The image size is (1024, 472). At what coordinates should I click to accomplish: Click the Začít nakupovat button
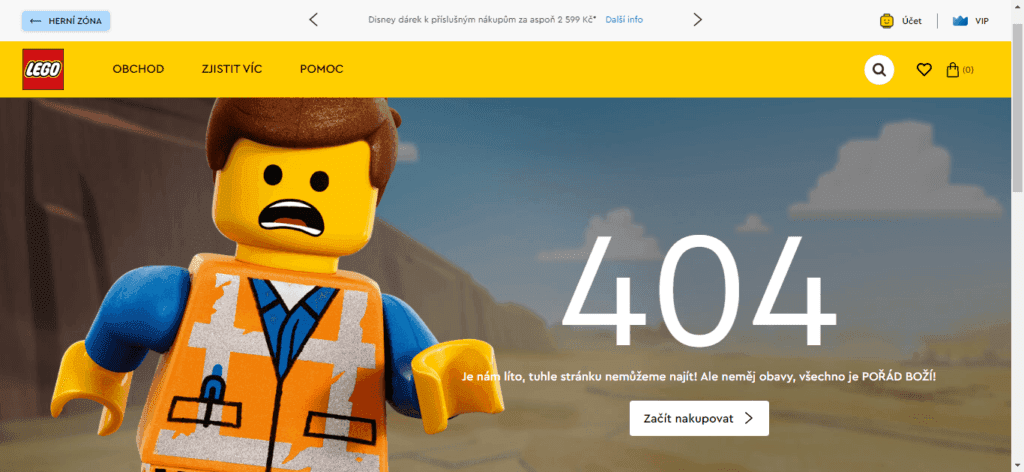pyautogui.click(x=699, y=418)
